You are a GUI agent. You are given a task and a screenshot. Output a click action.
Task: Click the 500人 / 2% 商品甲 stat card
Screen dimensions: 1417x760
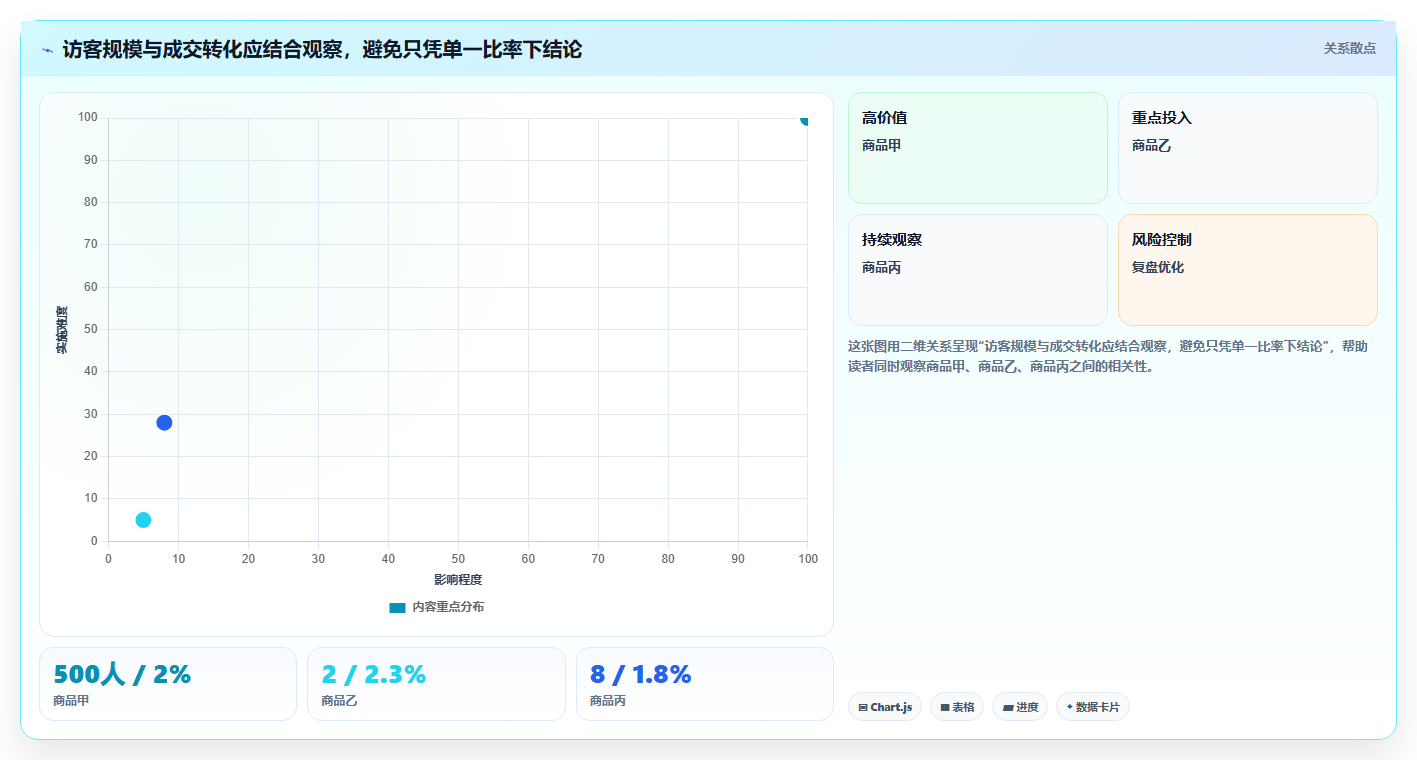(168, 684)
